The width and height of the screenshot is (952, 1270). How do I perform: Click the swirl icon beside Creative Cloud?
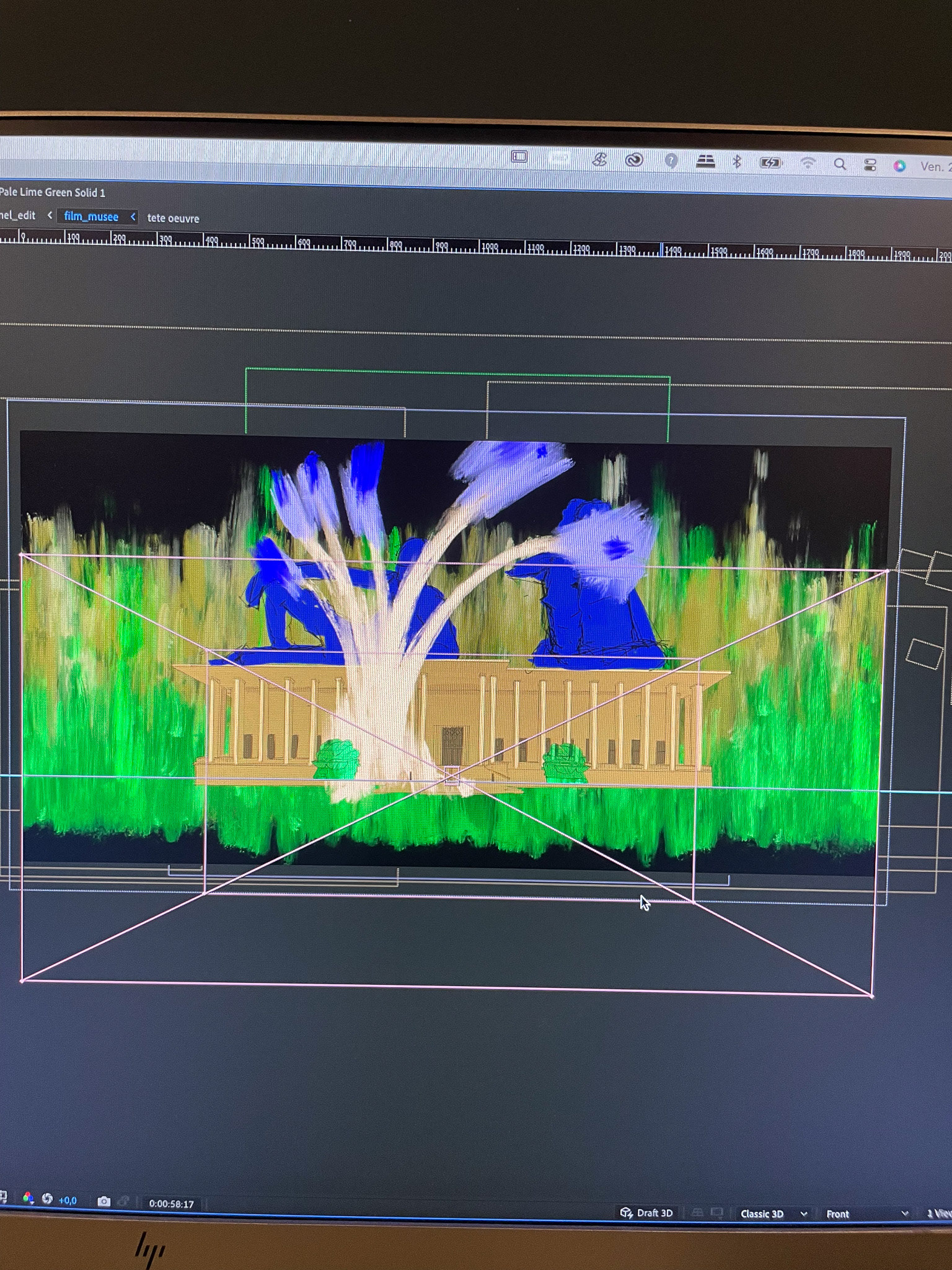pos(599,159)
